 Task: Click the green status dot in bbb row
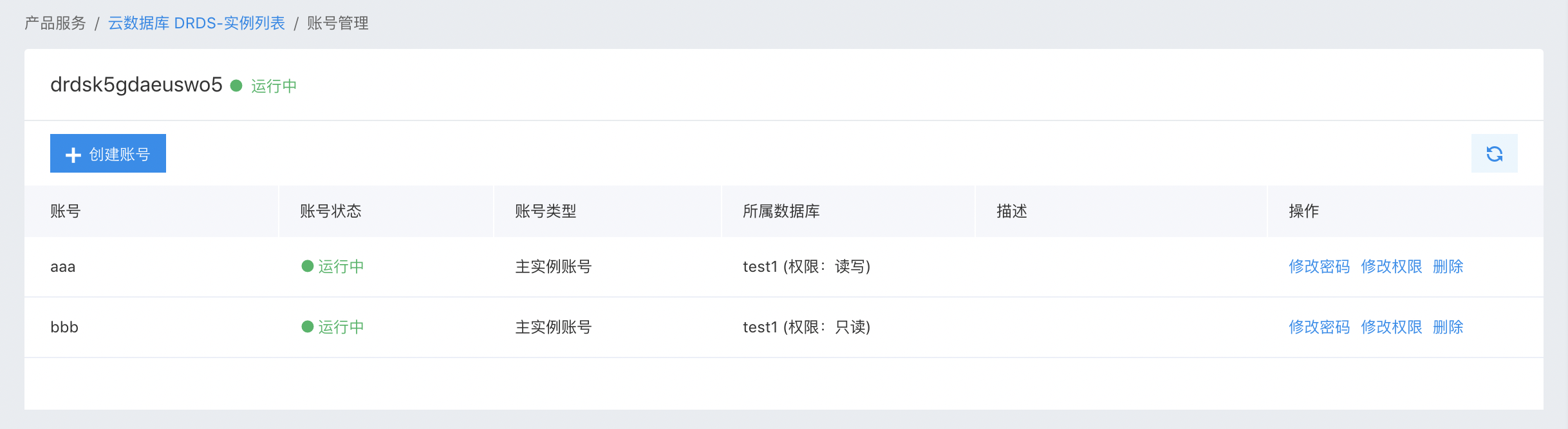[x=308, y=327]
